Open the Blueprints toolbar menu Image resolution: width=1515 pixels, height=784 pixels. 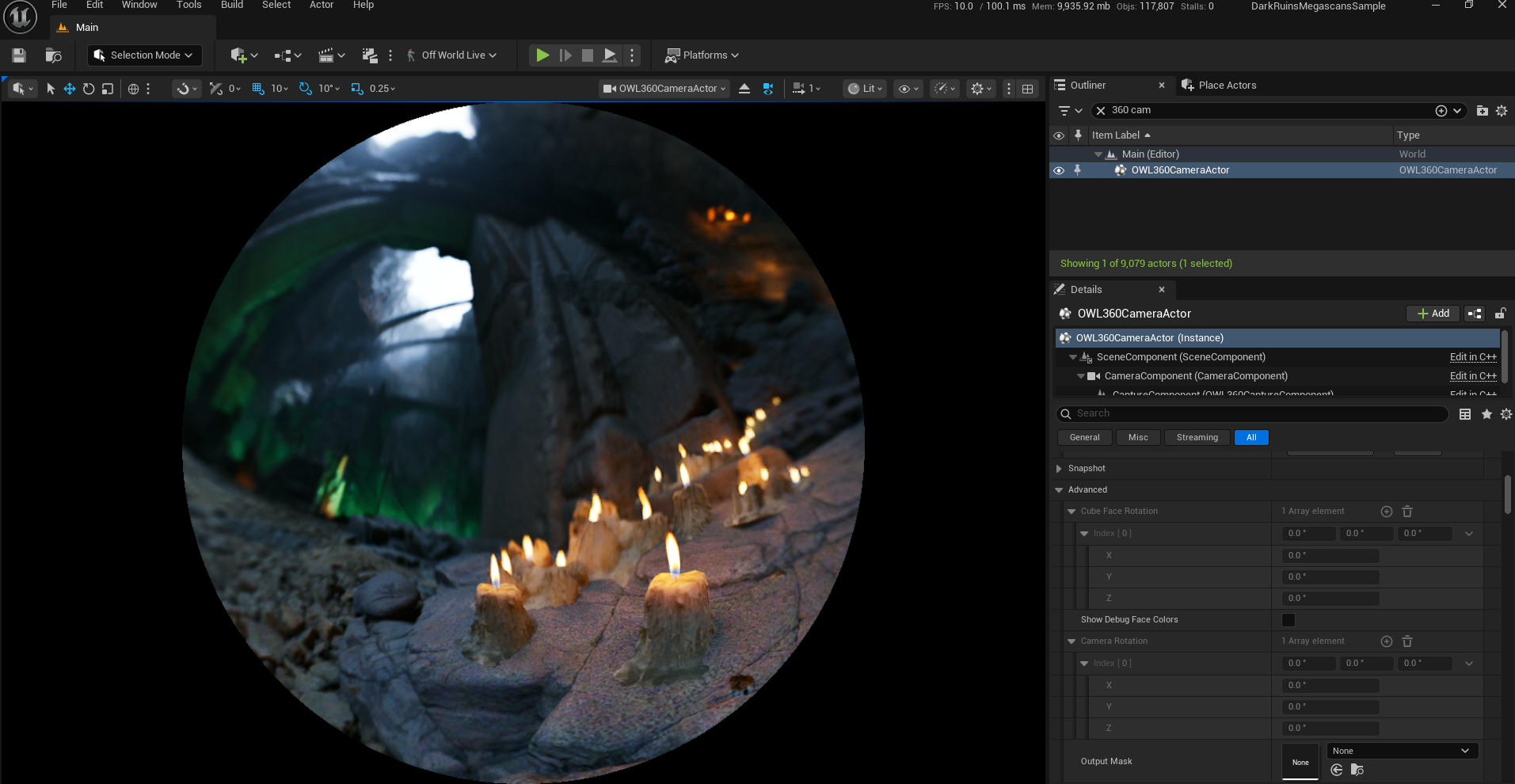click(287, 55)
